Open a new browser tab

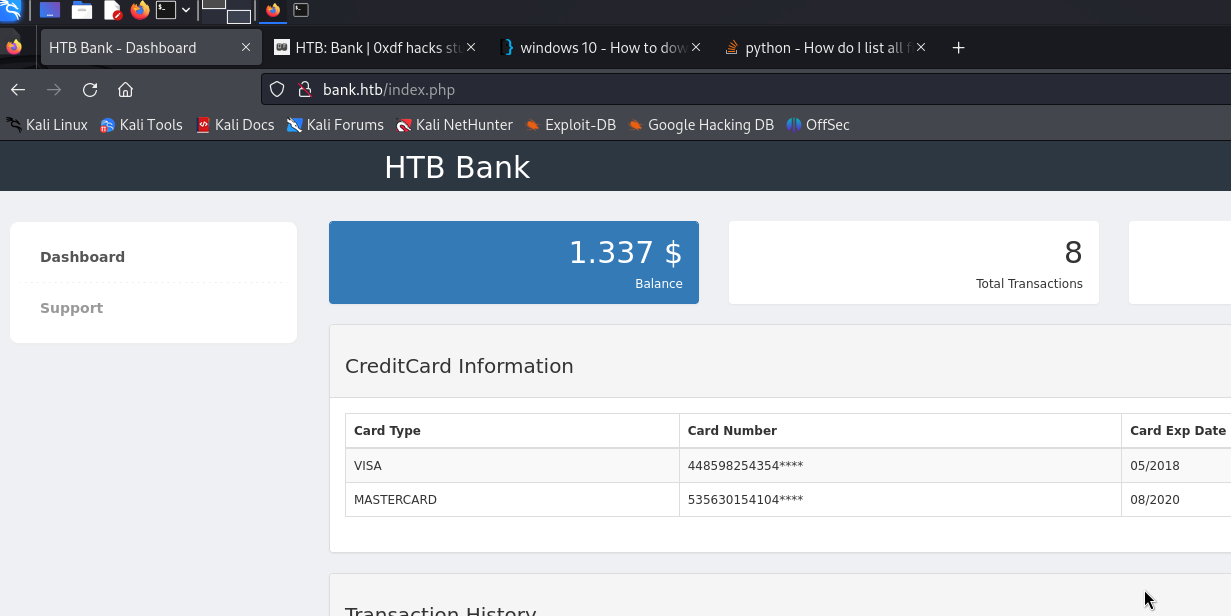(x=958, y=48)
